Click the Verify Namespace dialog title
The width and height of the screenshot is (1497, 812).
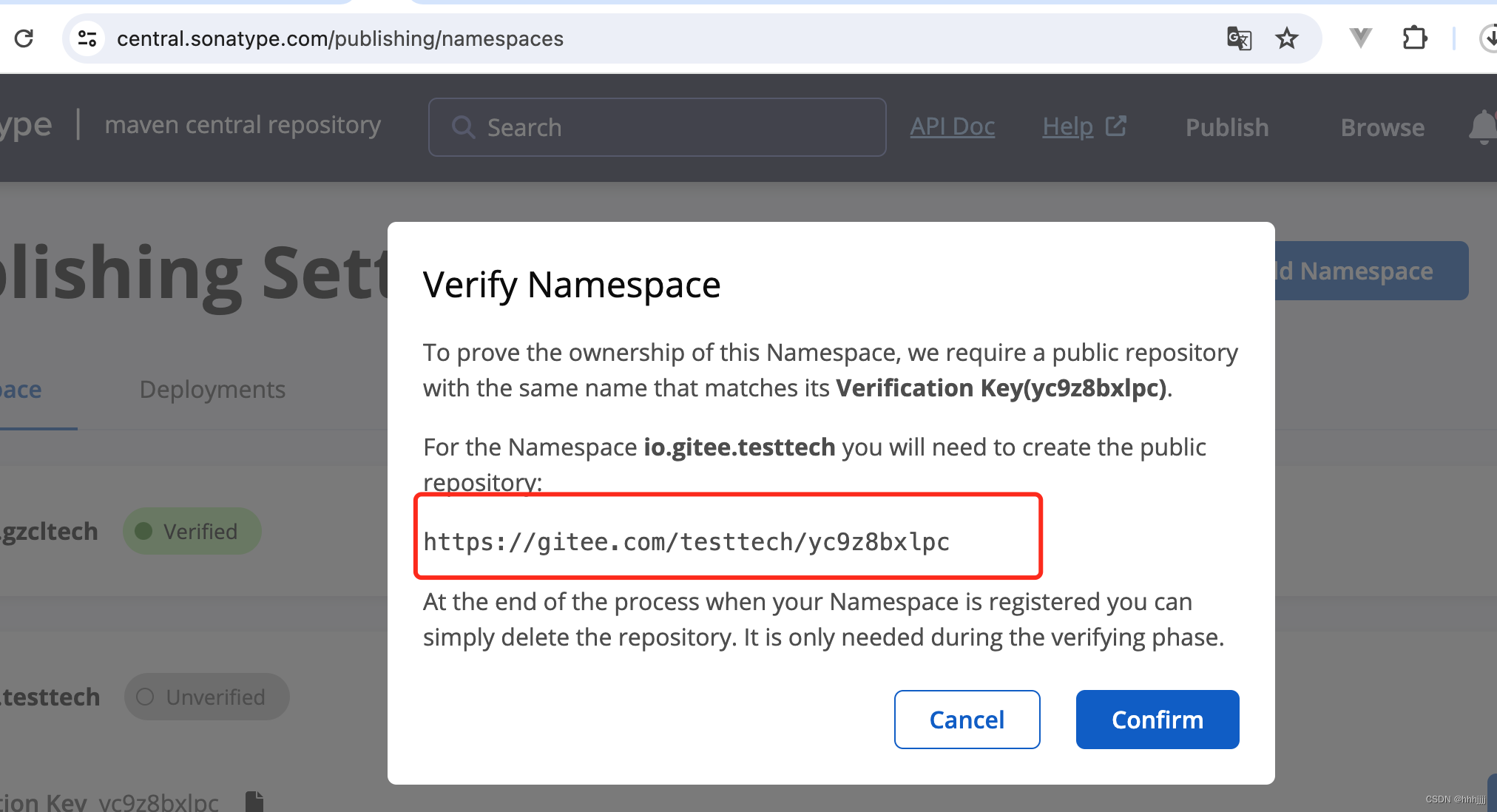click(x=572, y=285)
